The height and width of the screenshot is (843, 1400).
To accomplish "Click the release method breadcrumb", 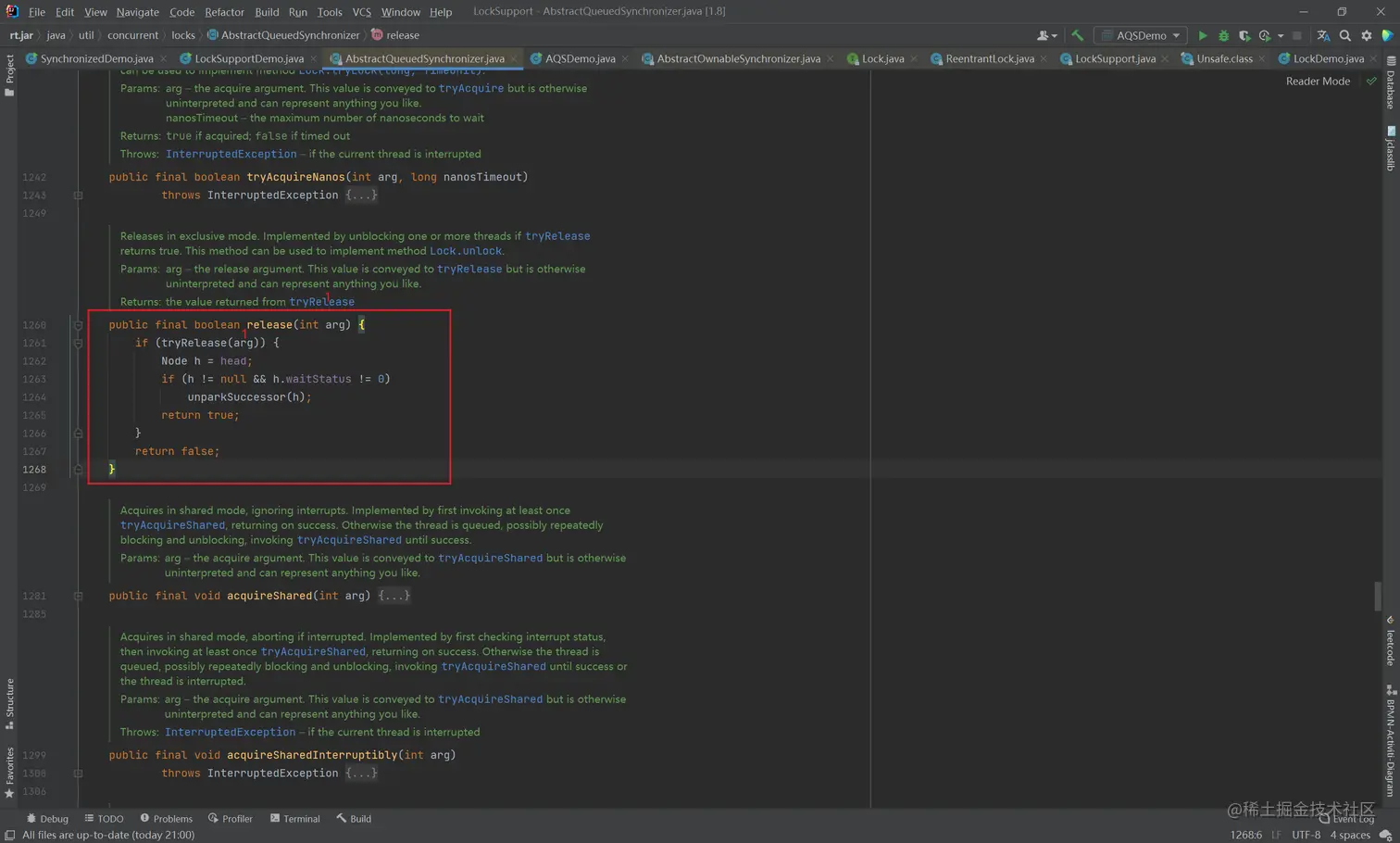I will pyautogui.click(x=395, y=35).
